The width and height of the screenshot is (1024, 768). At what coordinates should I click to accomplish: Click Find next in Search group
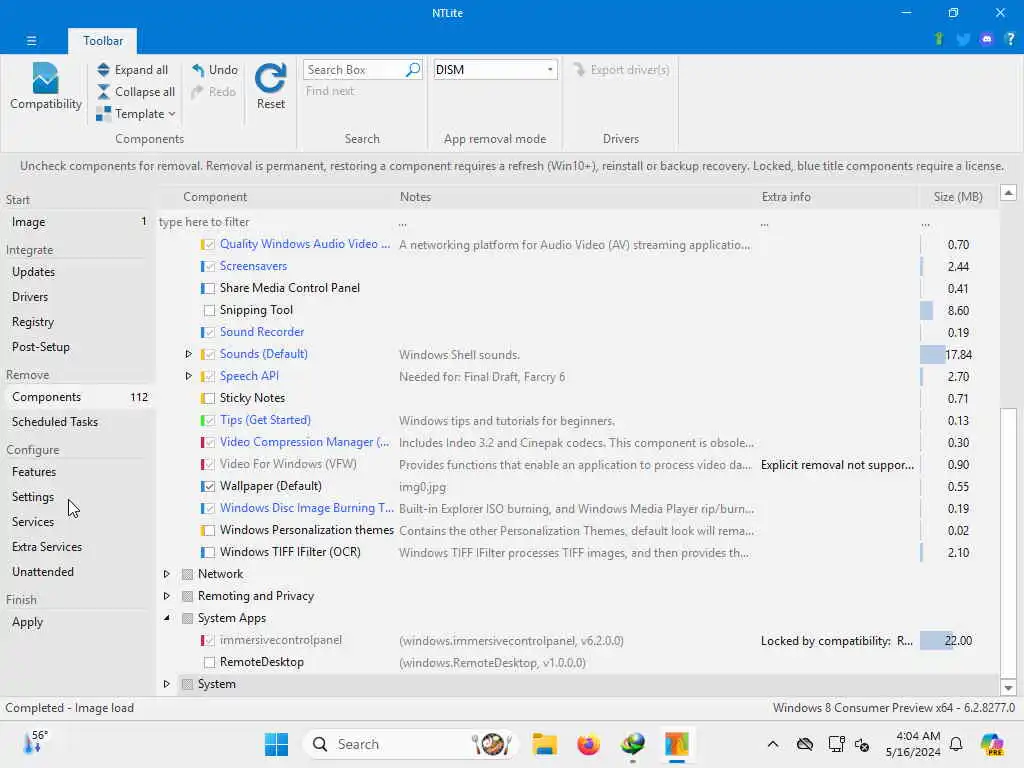[x=330, y=91]
